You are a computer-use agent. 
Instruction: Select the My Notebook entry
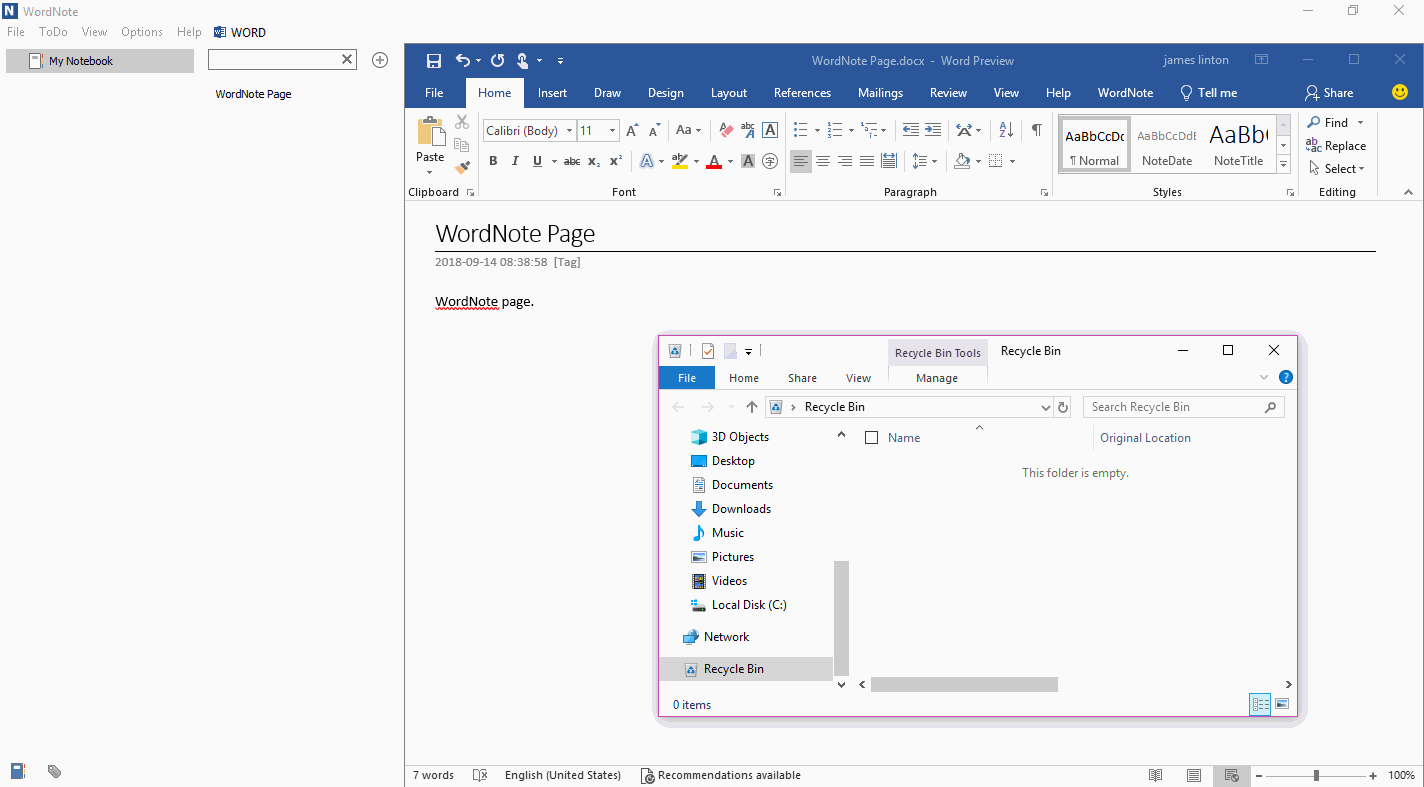pyautogui.click(x=100, y=61)
